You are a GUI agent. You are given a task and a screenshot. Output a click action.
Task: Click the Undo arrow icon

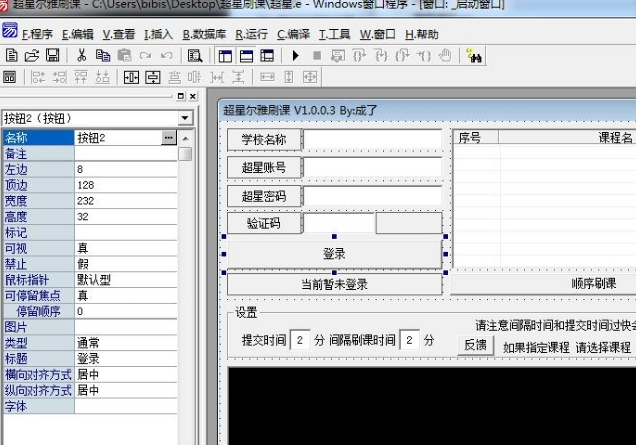(166, 55)
